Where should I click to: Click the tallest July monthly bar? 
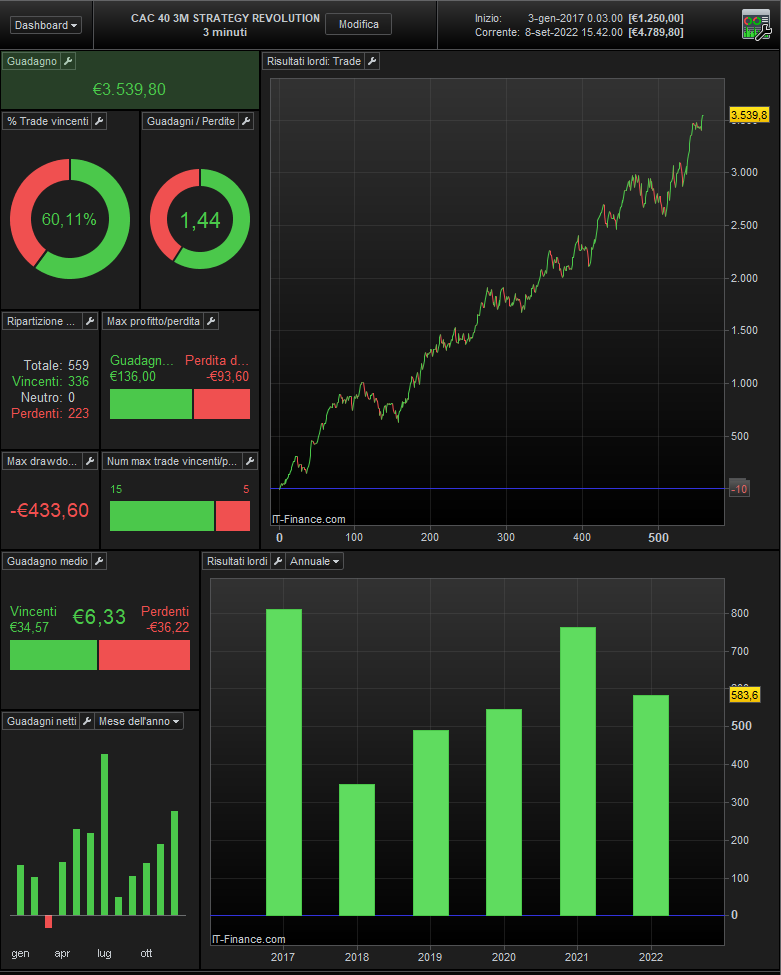click(x=104, y=834)
